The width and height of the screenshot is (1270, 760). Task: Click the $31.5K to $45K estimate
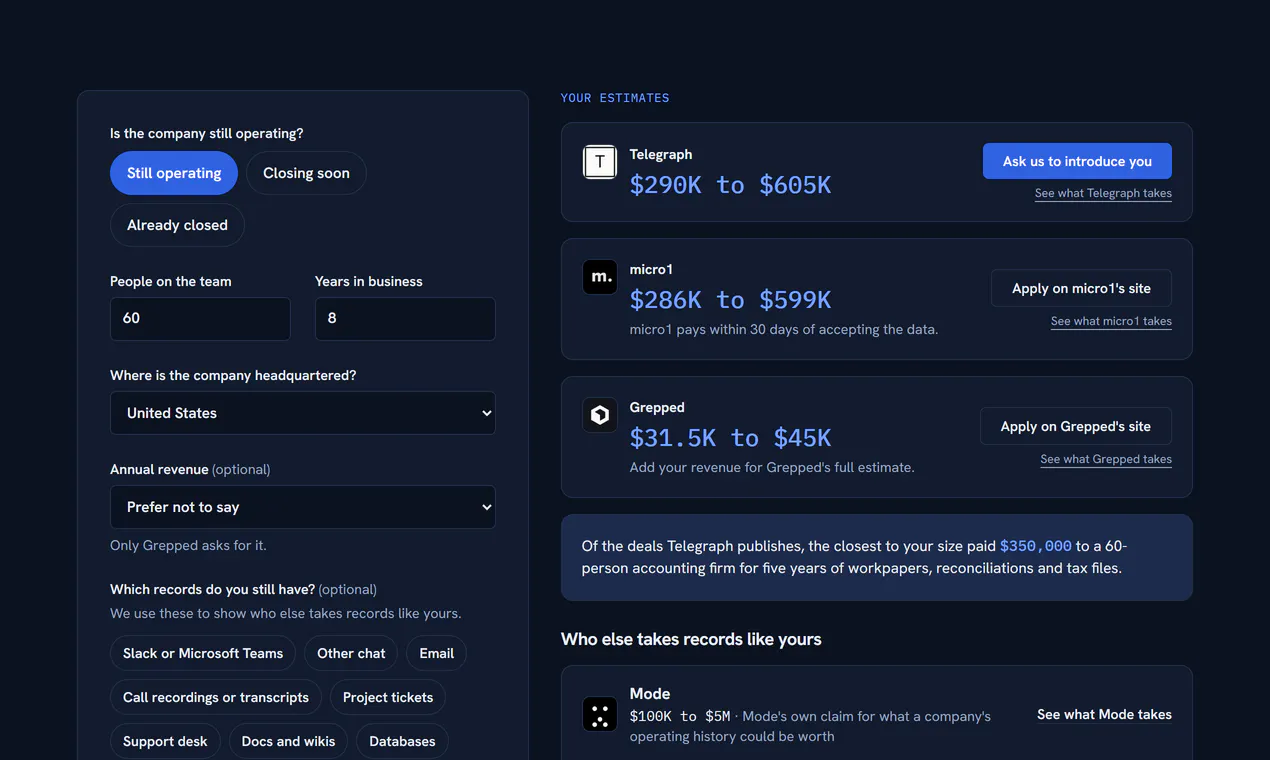tap(730, 438)
